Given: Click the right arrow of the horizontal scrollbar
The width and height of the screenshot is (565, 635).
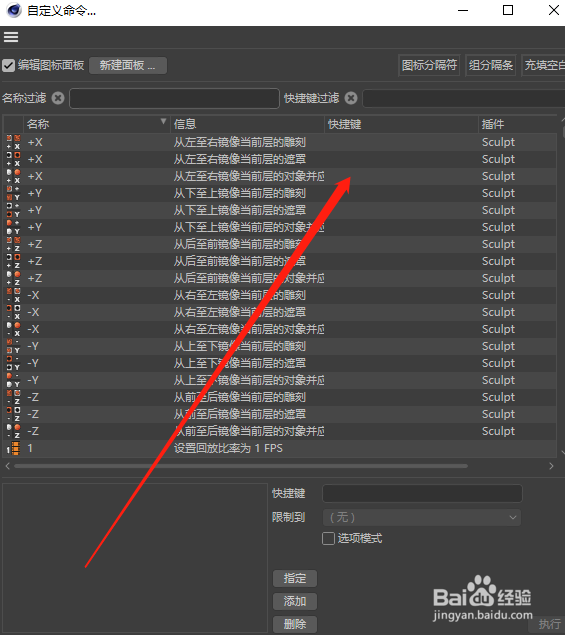Looking at the screenshot, I should 551,466.
